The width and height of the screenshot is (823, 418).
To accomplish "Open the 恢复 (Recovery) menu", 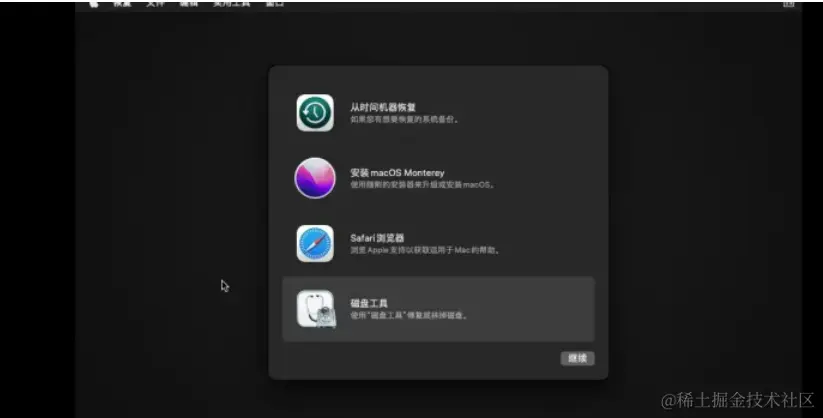I will pos(122,4).
